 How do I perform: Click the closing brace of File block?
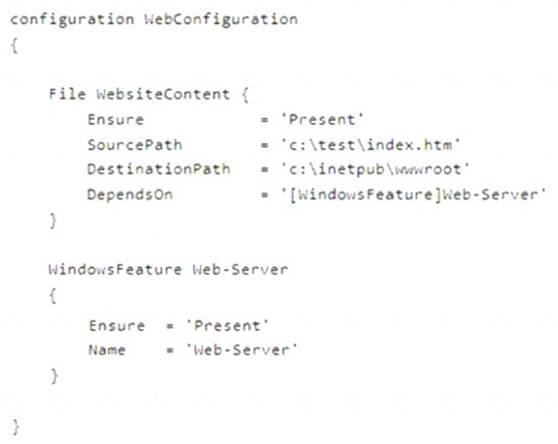(53, 221)
